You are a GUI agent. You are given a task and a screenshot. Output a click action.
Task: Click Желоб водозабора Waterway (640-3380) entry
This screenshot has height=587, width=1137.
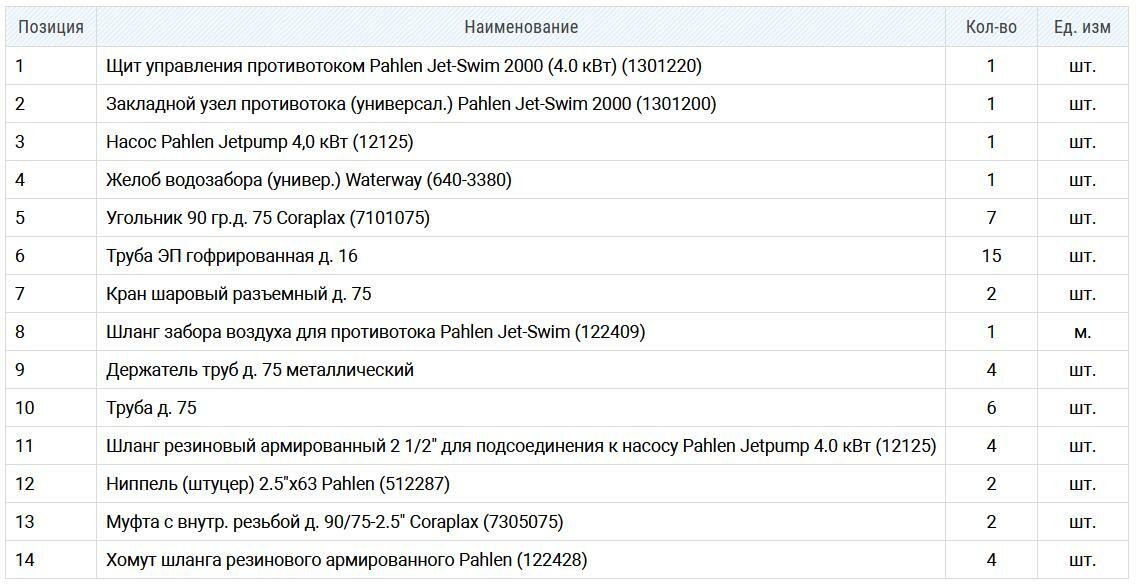point(309,180)
